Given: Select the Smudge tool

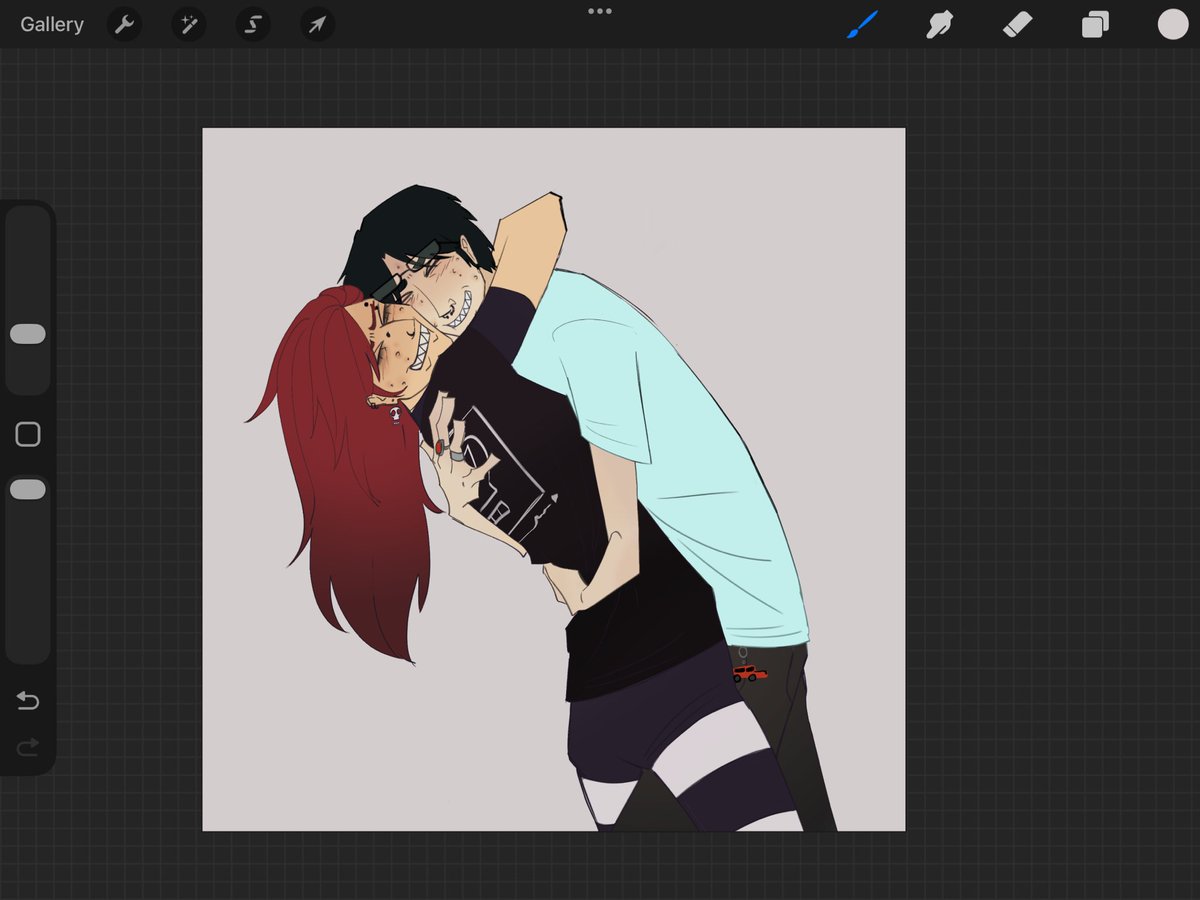Looking at the screenshot, I should [939, 24].
